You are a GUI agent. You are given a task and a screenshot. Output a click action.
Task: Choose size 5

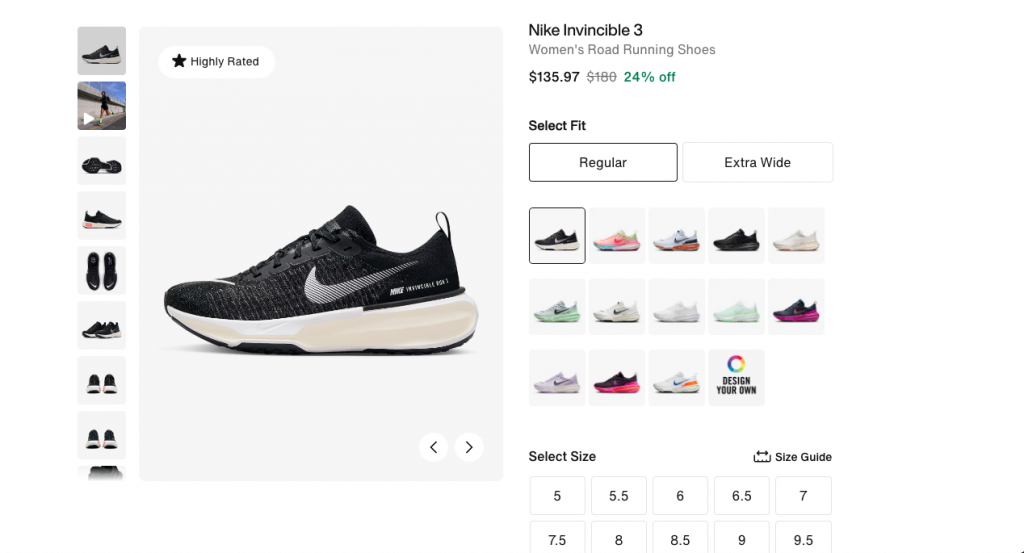click(x=557, y=496)
